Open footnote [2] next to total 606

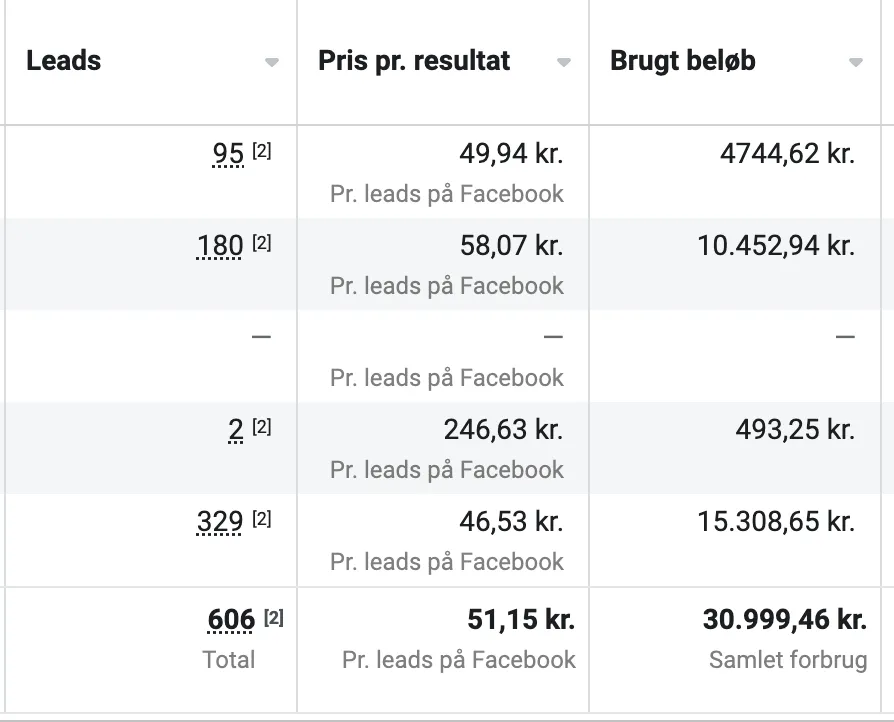tap(274, 617)
